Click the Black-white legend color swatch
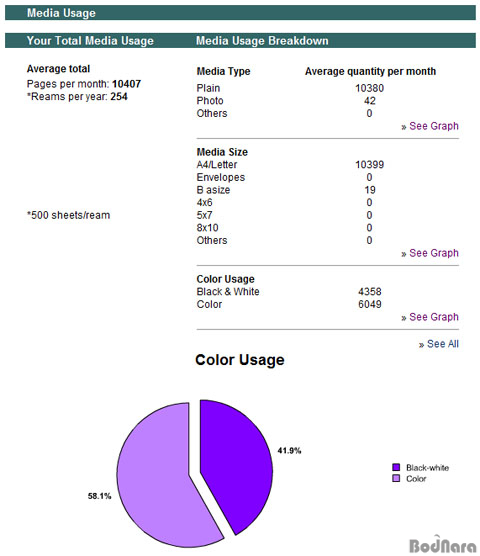The image size is (480, 556). pos(396,467)
